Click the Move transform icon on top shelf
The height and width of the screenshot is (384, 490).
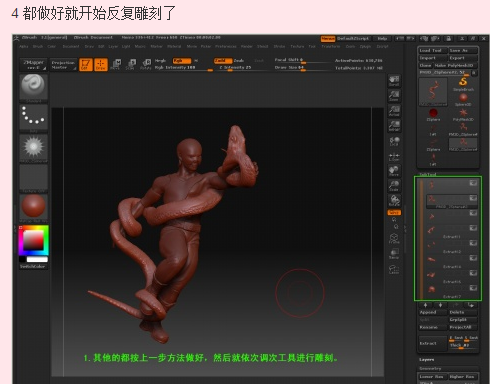pos(116,64)
